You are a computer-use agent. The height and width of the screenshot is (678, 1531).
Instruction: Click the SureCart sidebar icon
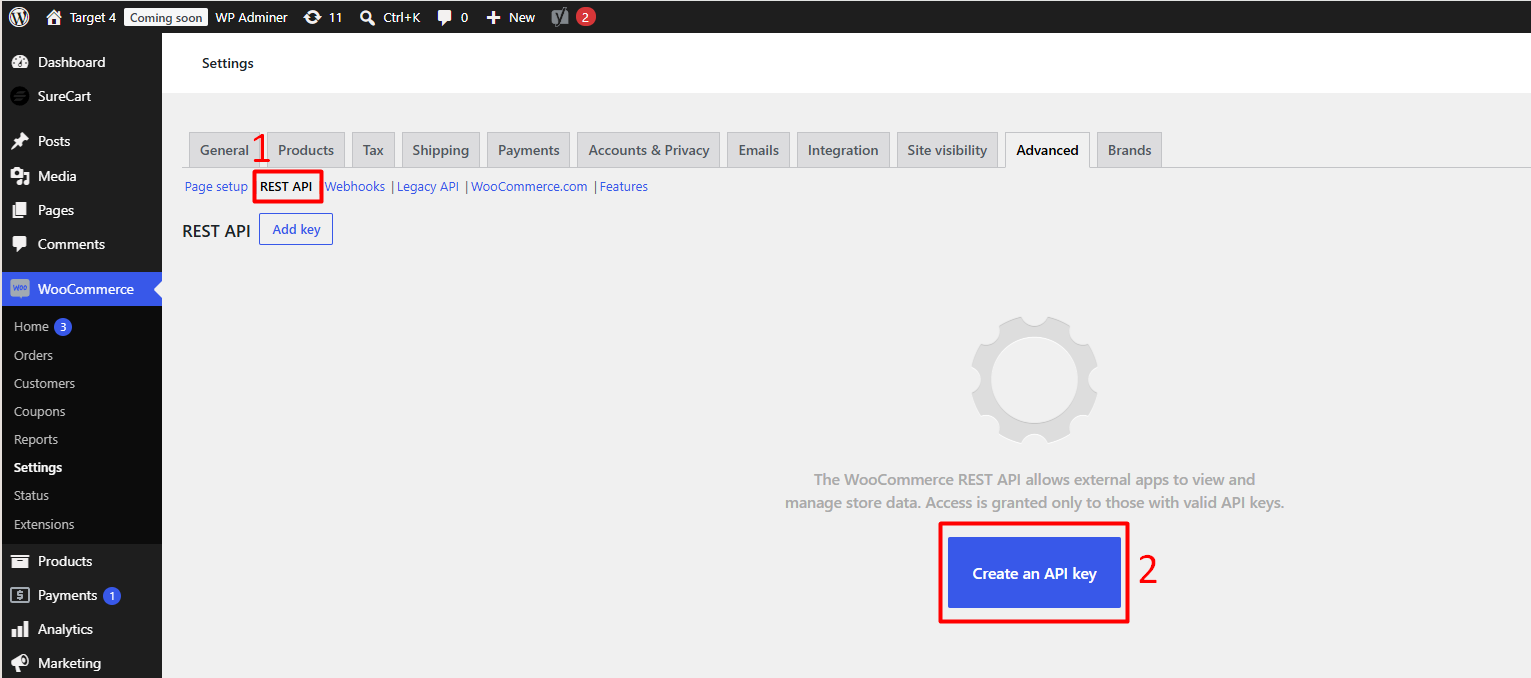click(19, 96)
